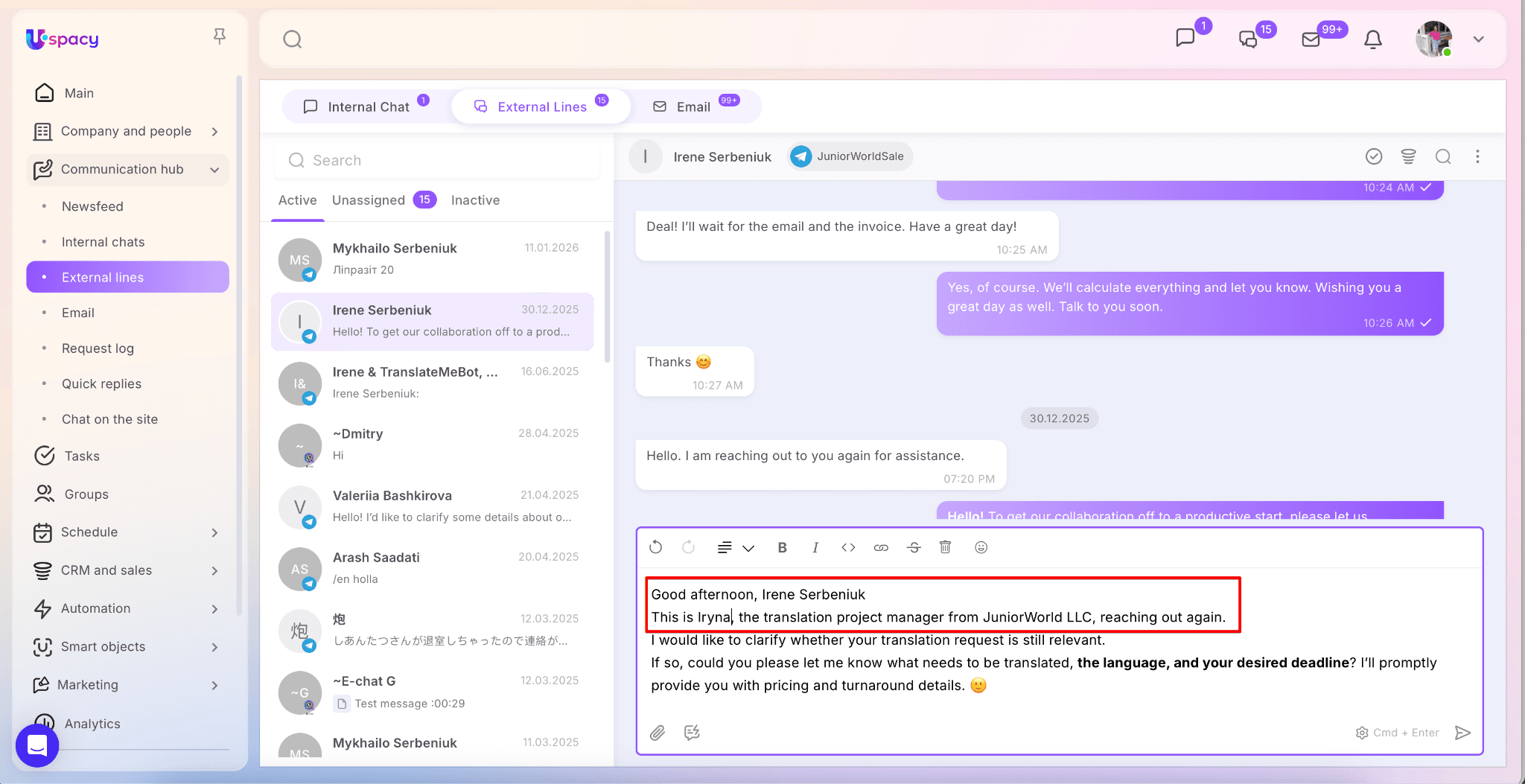Toggle code formatting in editor

point(848,547)
